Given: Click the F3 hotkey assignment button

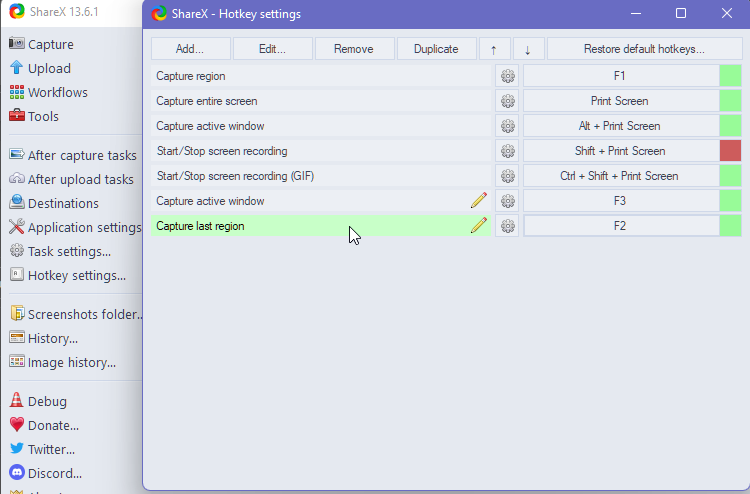Looking at the screenshot, I should click(620, 201).
